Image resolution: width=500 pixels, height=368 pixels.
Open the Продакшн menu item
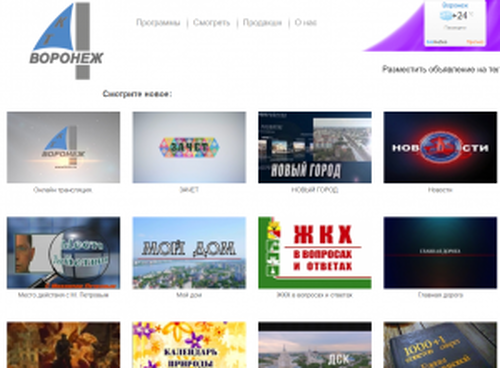tap(262, 23)
